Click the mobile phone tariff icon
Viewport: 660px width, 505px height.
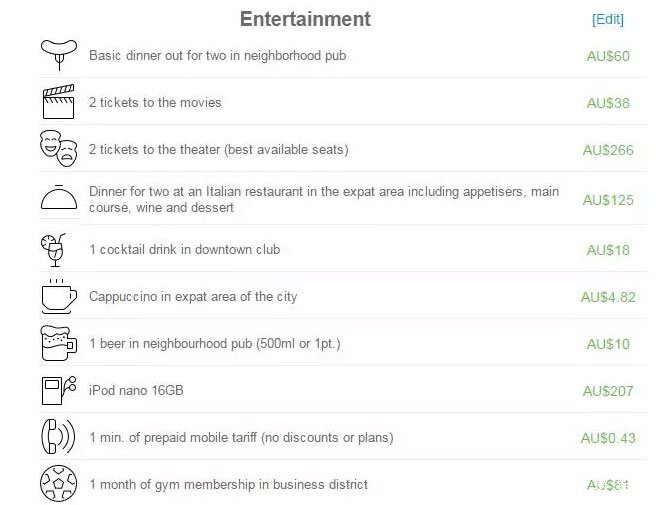tap(57, 437)
